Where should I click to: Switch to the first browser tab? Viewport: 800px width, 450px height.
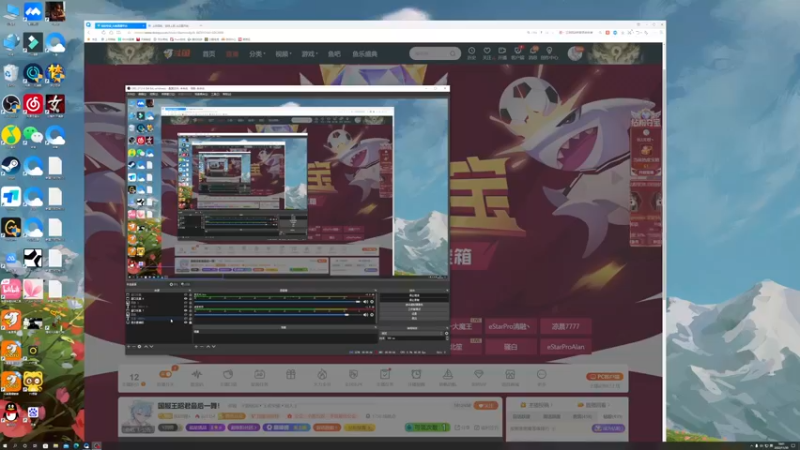(x=119, y=25)
